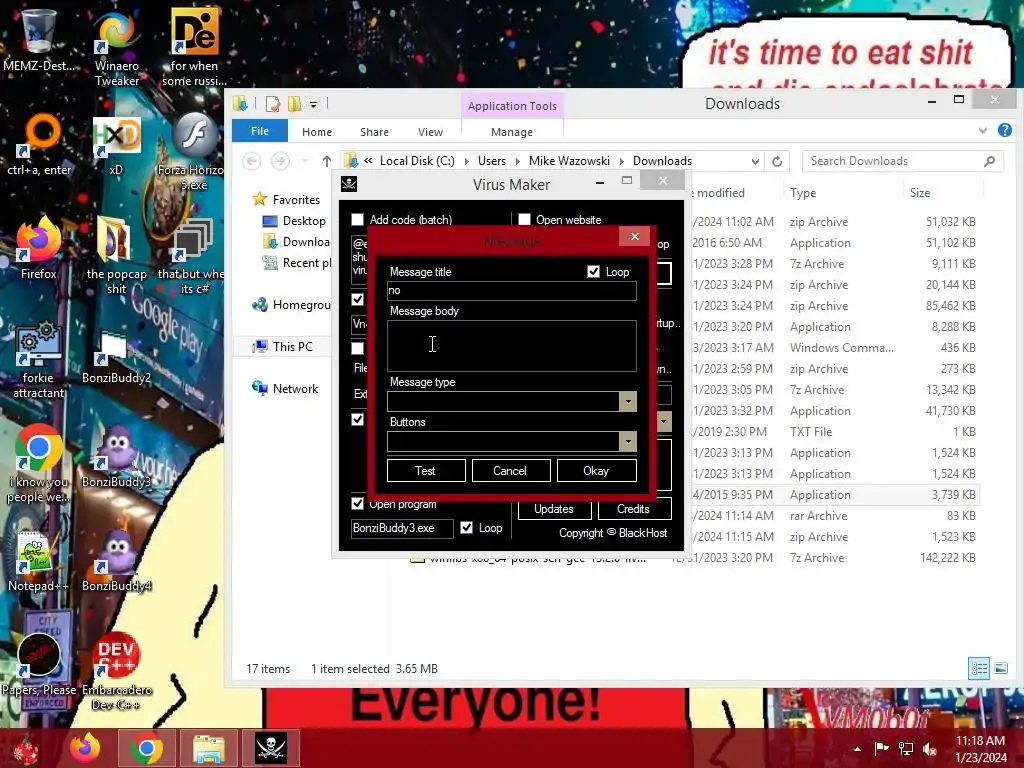Select Network in navigation pane
The height and width of the screenshot is (768, 1024).
tap(285, 389)
